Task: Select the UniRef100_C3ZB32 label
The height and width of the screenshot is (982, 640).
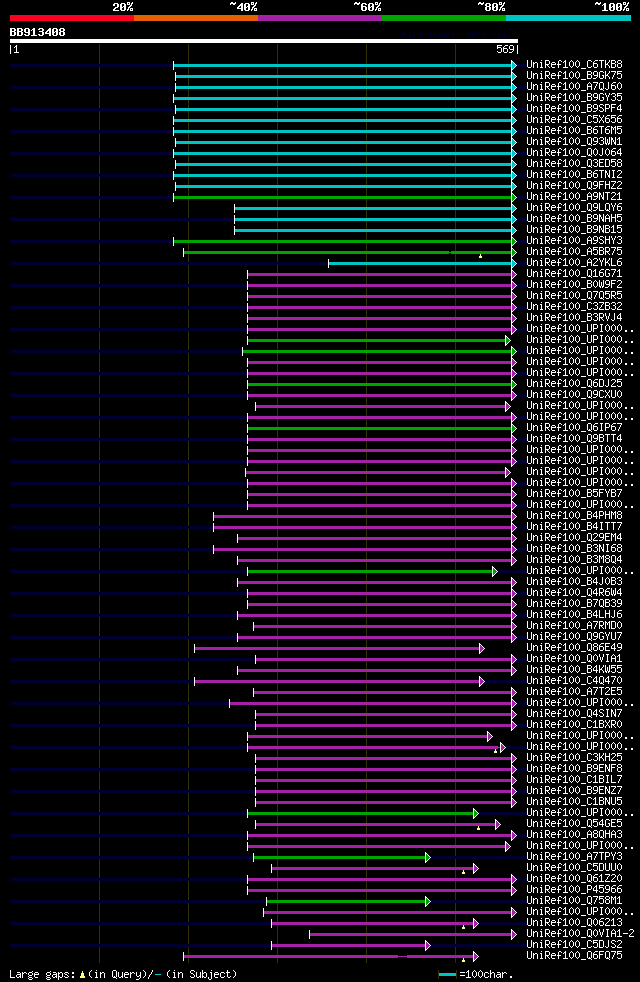Action: [x=574, y=307]
